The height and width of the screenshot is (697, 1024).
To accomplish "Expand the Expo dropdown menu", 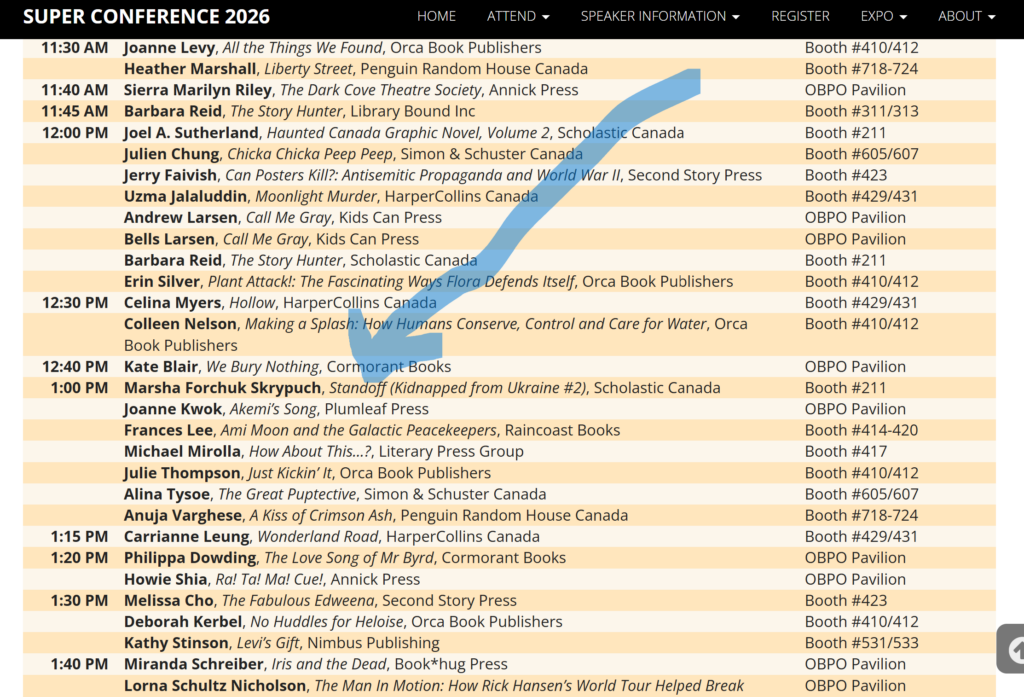I will click(x=883, y=16).
